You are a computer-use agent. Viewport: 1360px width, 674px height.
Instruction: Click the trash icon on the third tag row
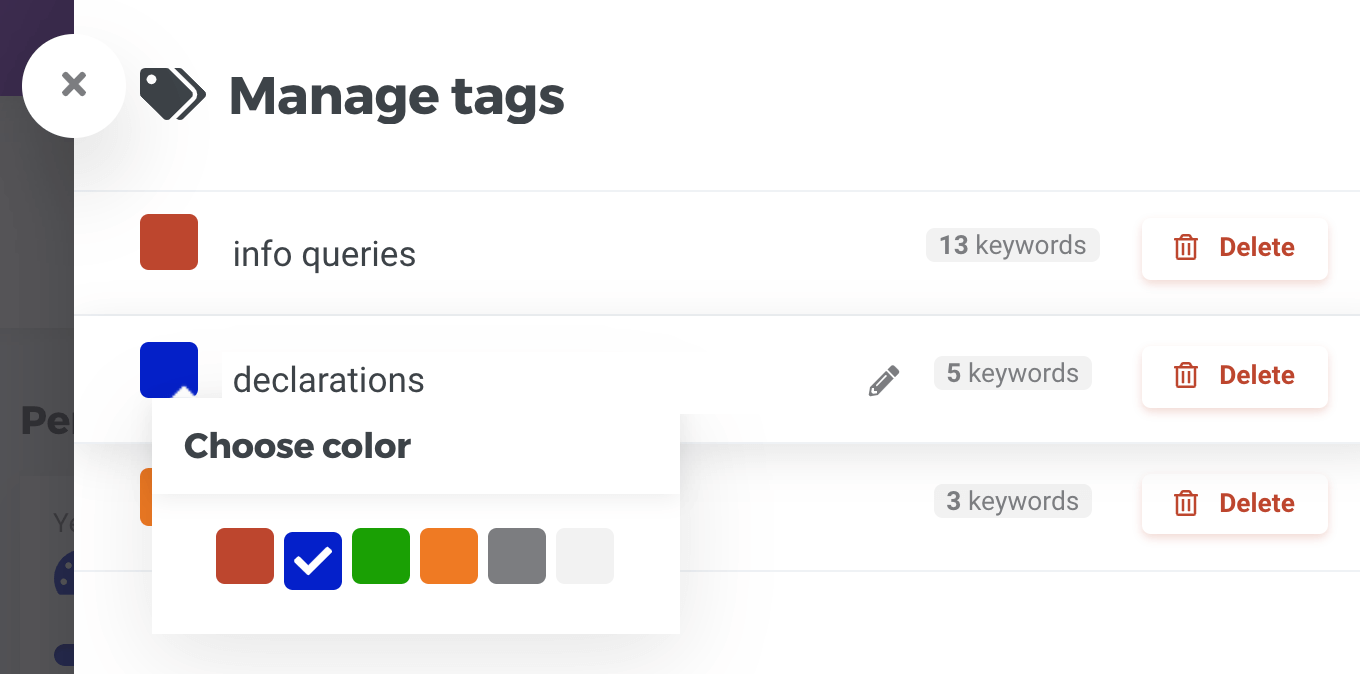point(1186,503)
